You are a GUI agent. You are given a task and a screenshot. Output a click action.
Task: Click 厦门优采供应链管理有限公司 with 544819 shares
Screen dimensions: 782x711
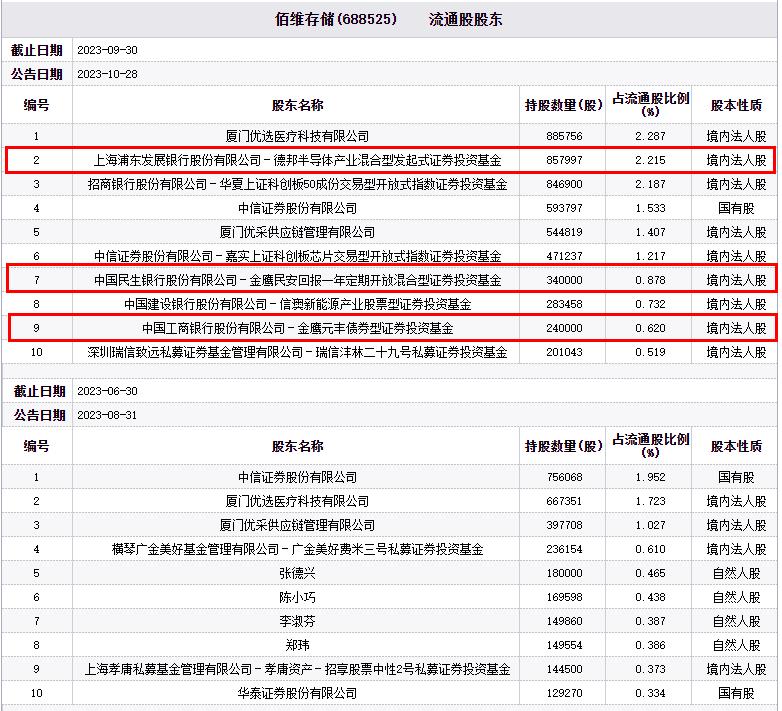(x=297, y=232)
